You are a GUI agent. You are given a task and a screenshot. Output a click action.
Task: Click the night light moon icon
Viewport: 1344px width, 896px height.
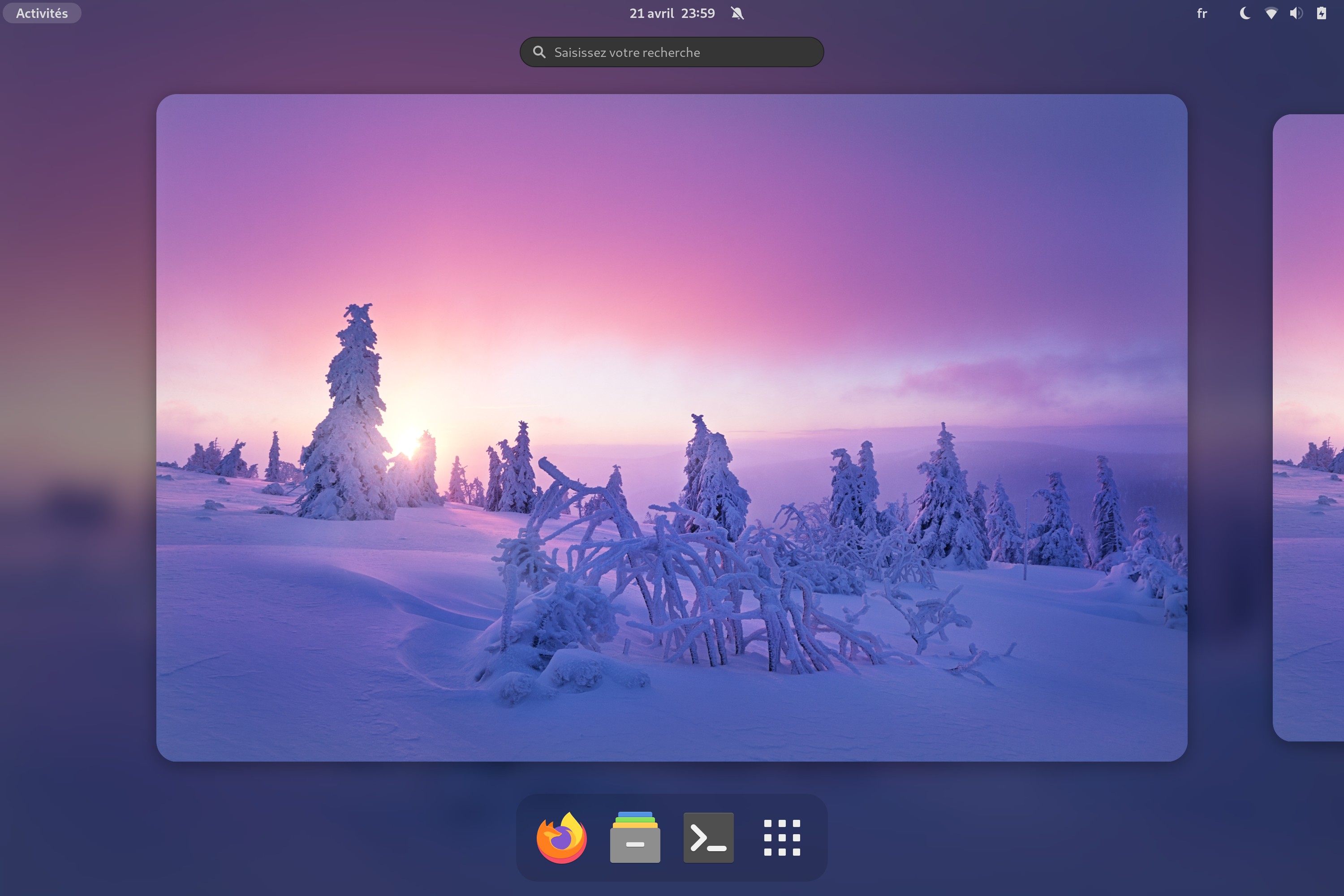(1245, 13)
